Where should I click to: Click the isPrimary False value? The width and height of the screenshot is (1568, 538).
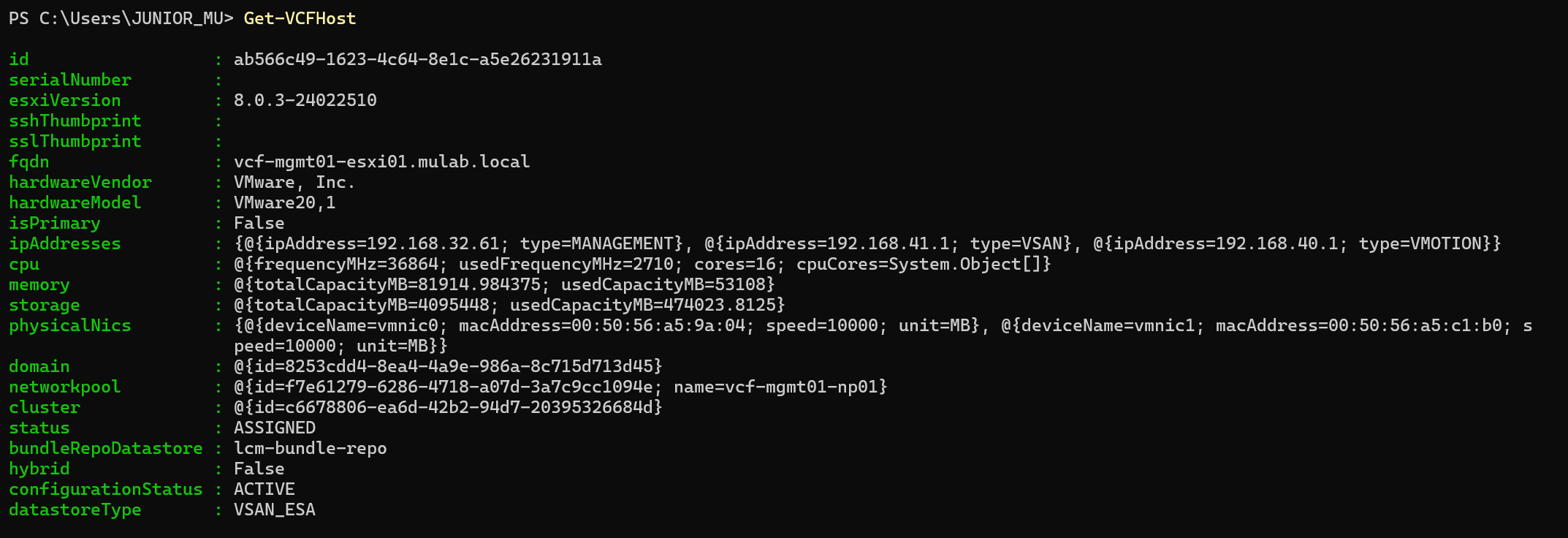(x=259, y=223)
